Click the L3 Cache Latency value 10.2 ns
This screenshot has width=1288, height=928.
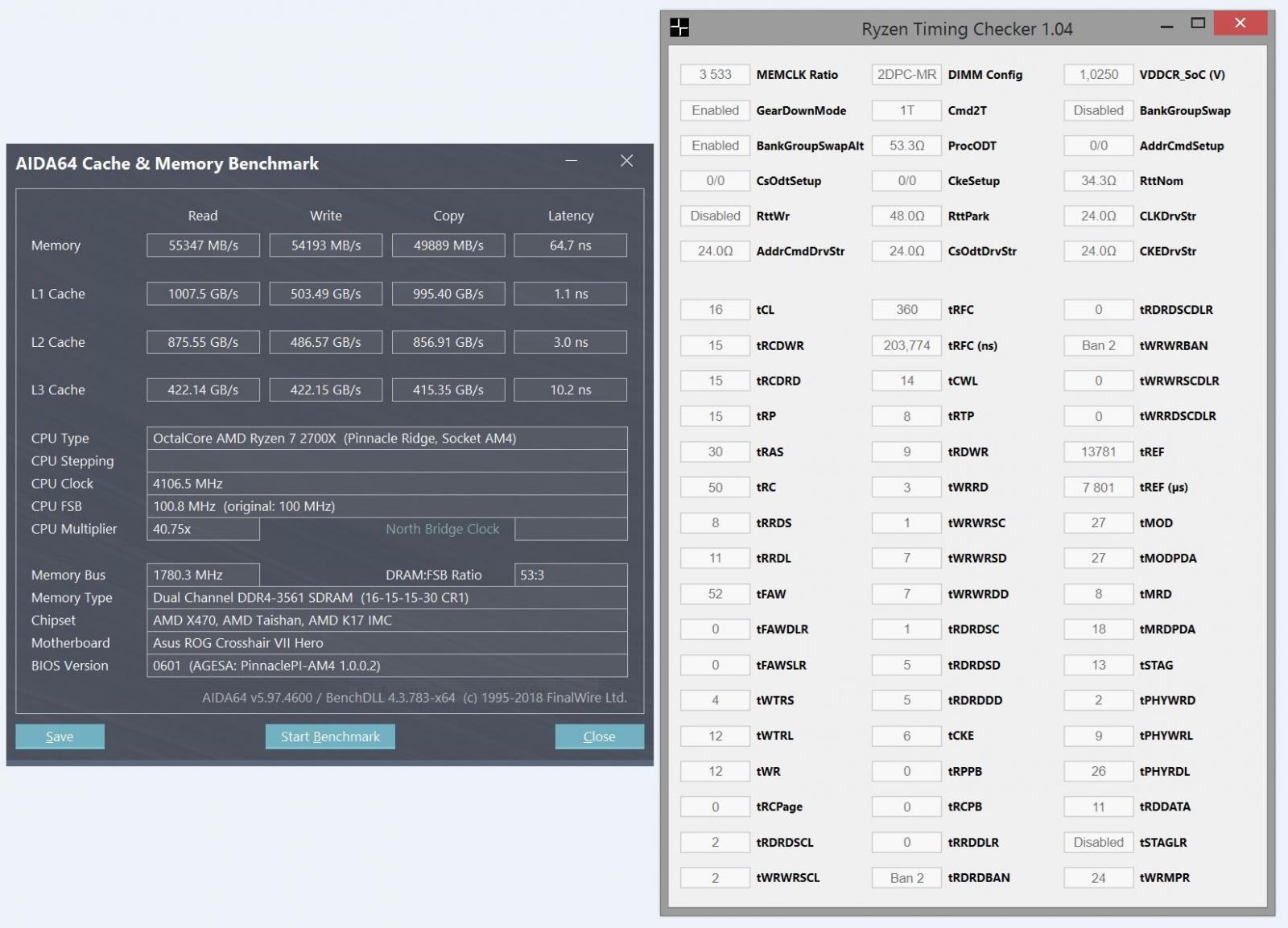[571, 390]
